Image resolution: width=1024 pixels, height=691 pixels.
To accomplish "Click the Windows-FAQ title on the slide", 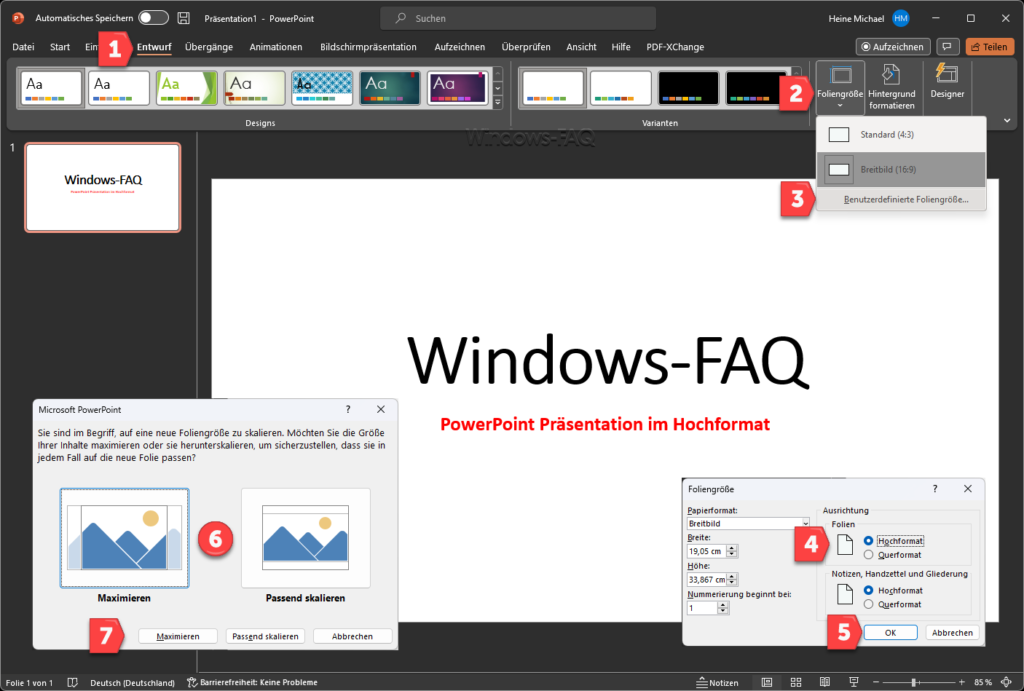I will pos(608,360).
